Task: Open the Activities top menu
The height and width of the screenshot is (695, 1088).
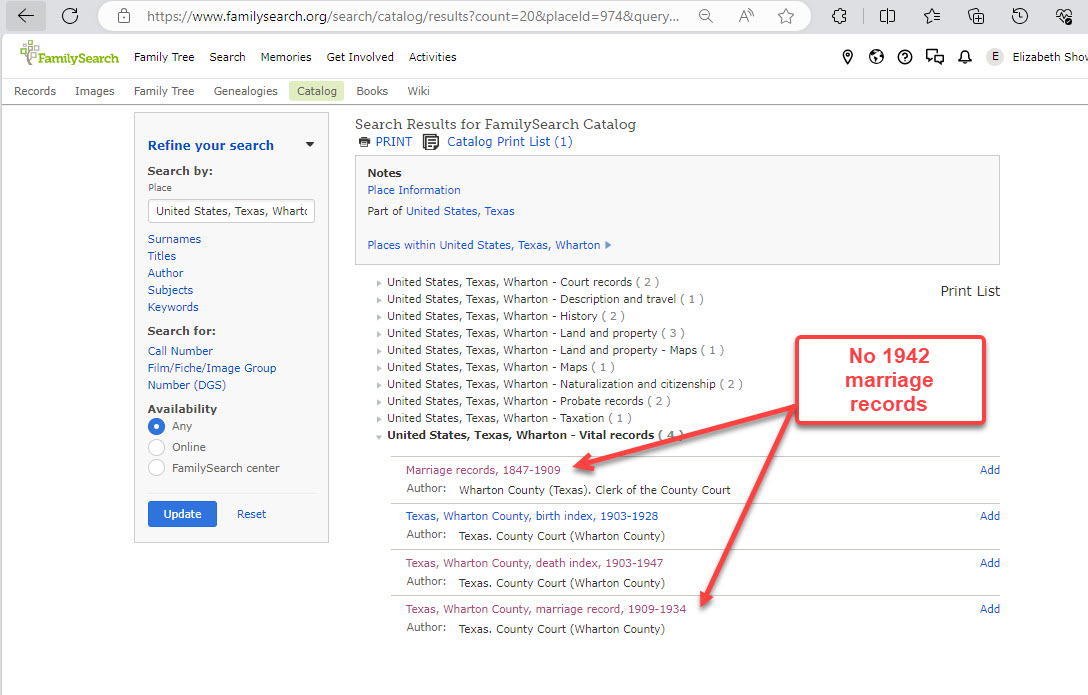Action: pos(432,57)
